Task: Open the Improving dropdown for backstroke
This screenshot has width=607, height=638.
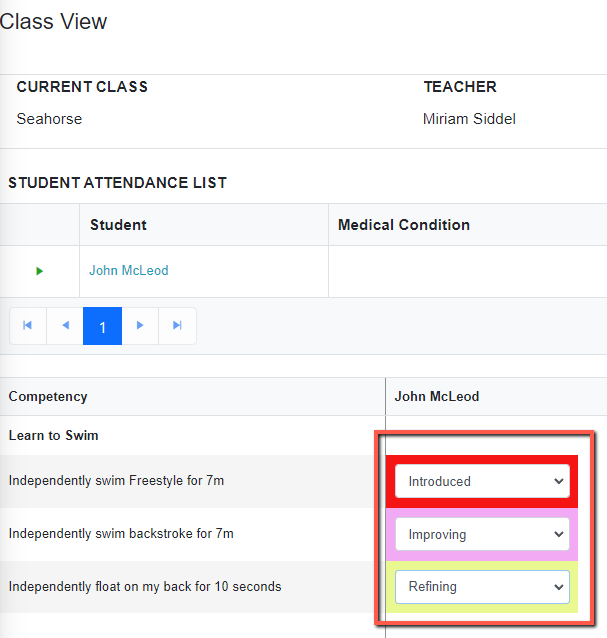Action: coord(482,534)
